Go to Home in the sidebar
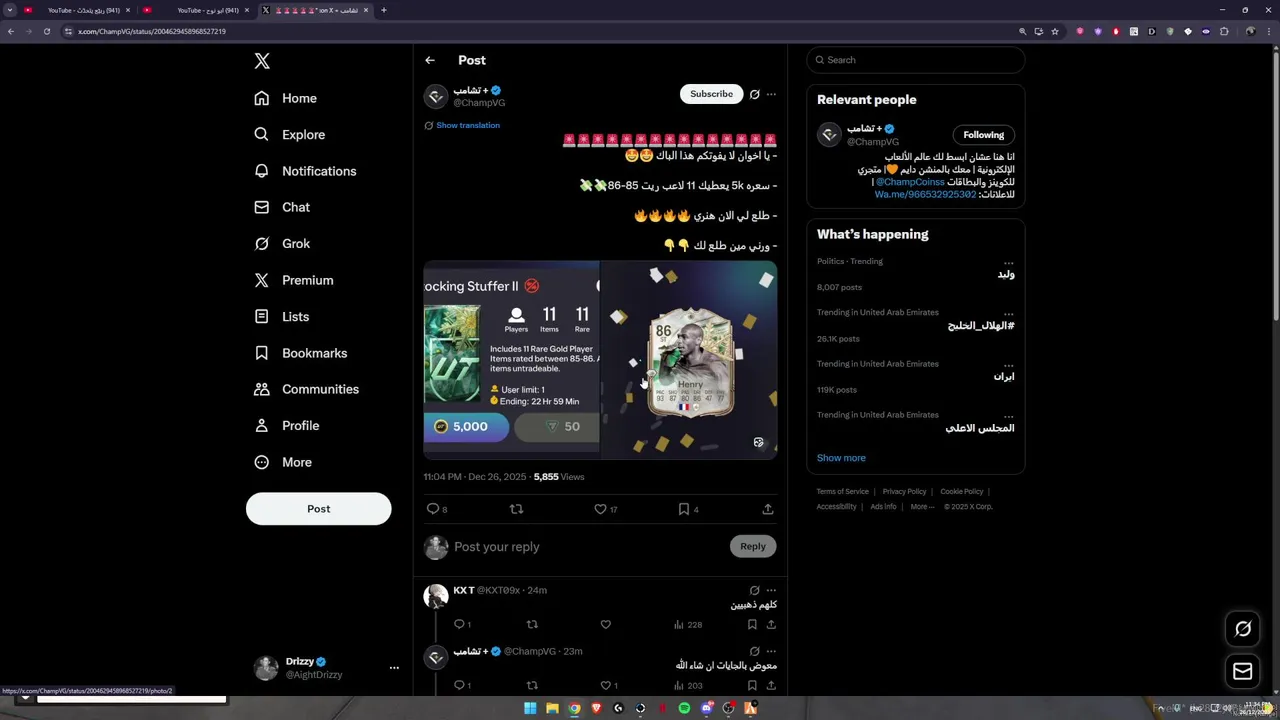Viewport: 1280px width, 720px height. tap(286, 98)
